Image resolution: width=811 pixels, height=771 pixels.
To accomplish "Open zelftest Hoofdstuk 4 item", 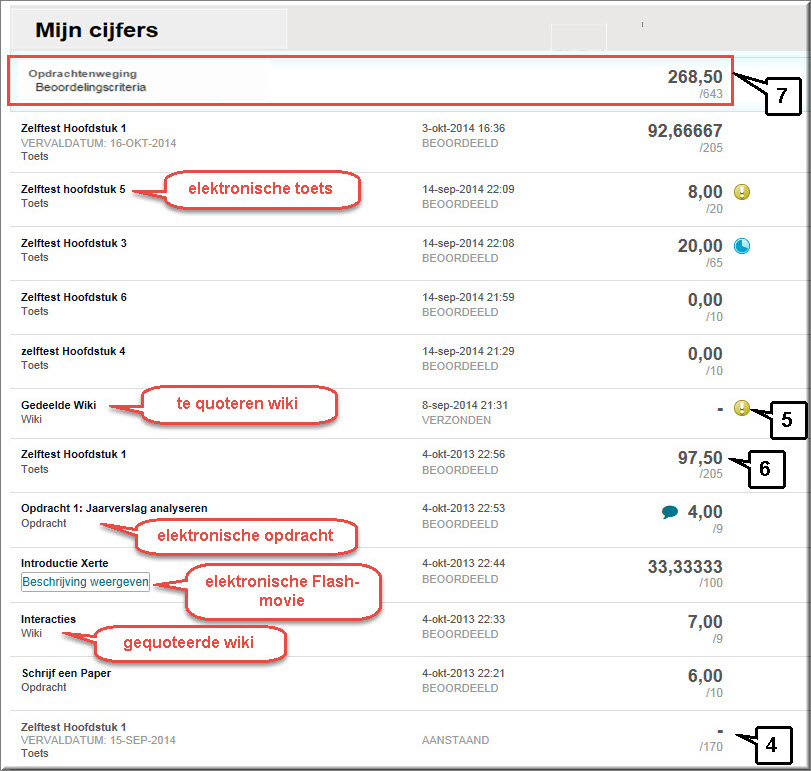I will (73, 351).
